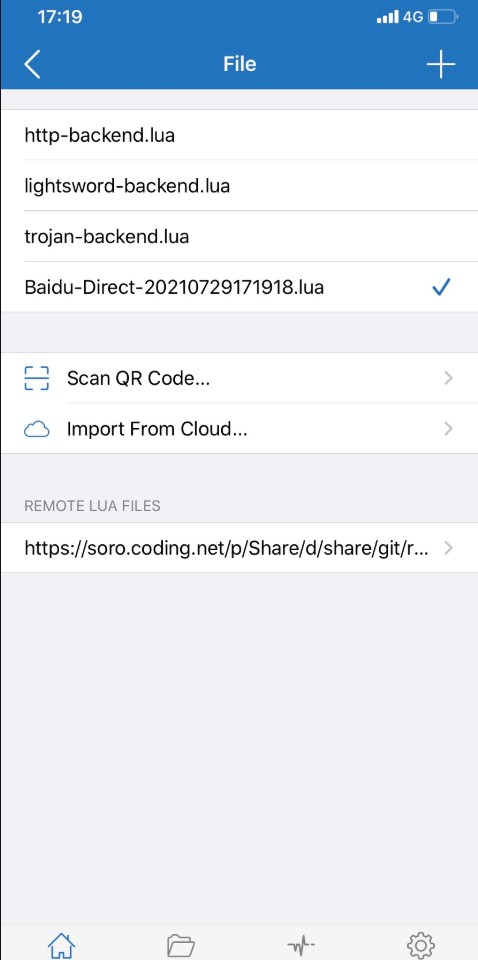The image size is (478, 960).
Task: Add a new file with plus icon
Action: coord(441,64)
